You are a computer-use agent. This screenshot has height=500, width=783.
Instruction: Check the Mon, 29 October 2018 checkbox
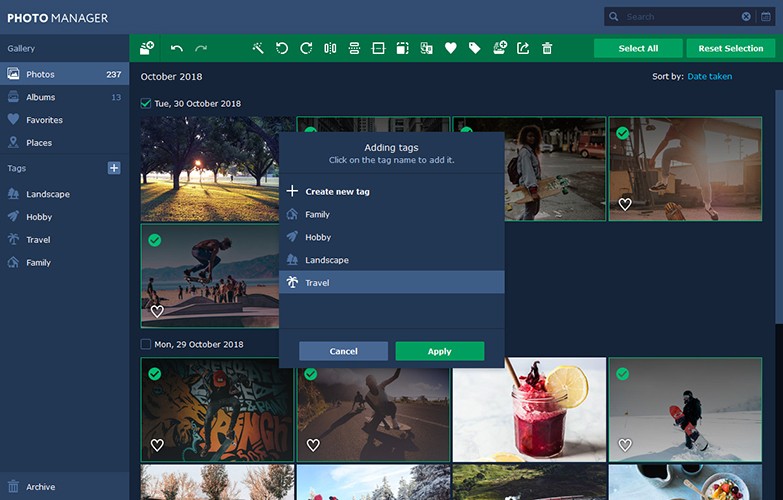(146, 344)
